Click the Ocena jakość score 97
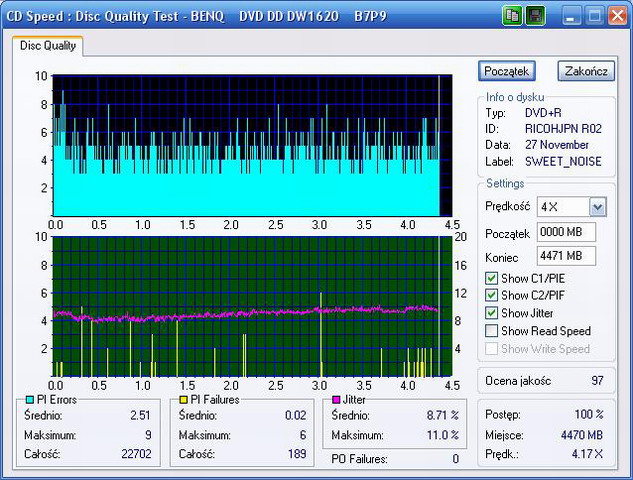This screenshot has width=633, height=480. [597, 380]
